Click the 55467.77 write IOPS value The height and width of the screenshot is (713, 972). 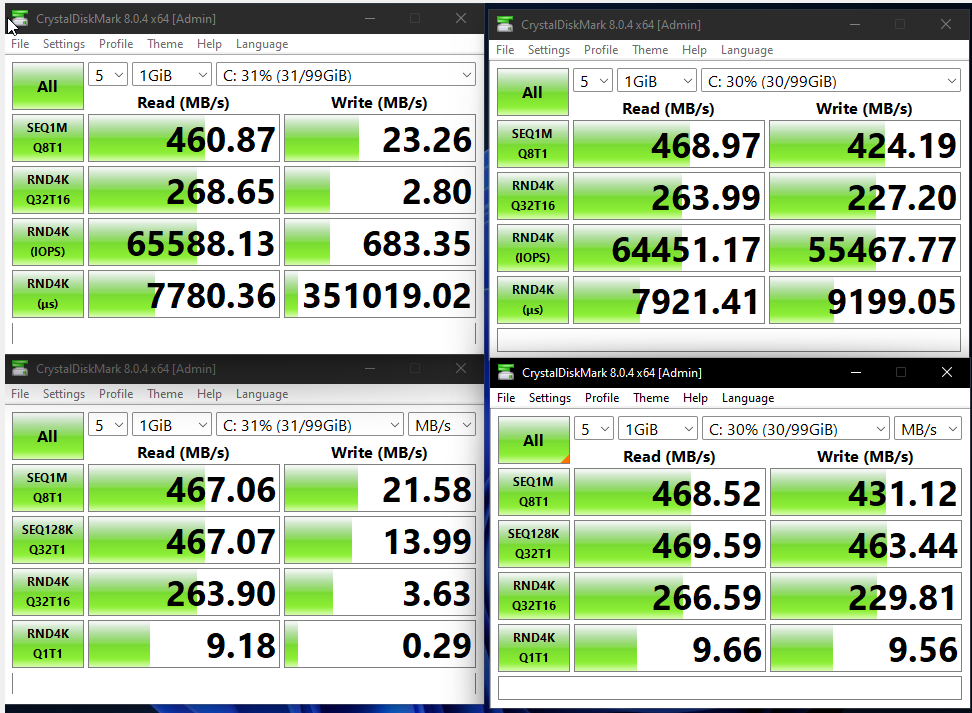[x=865, y=249]
